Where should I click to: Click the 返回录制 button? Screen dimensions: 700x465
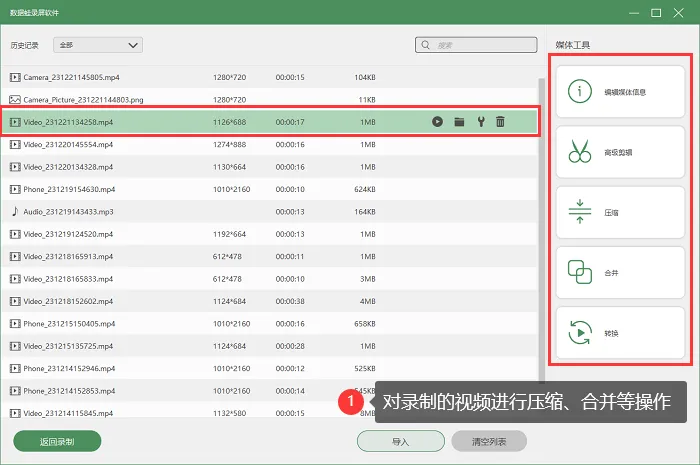pos(57,441)
